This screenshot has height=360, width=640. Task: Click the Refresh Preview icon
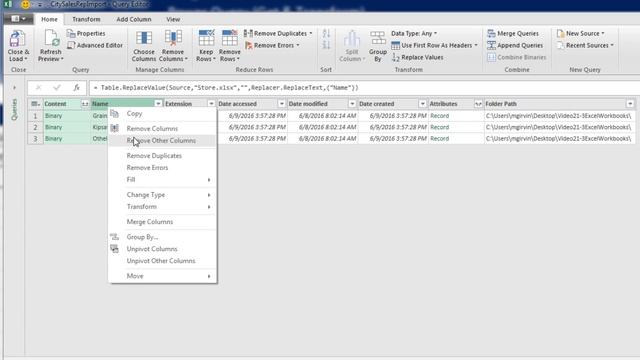click(51, 39)
